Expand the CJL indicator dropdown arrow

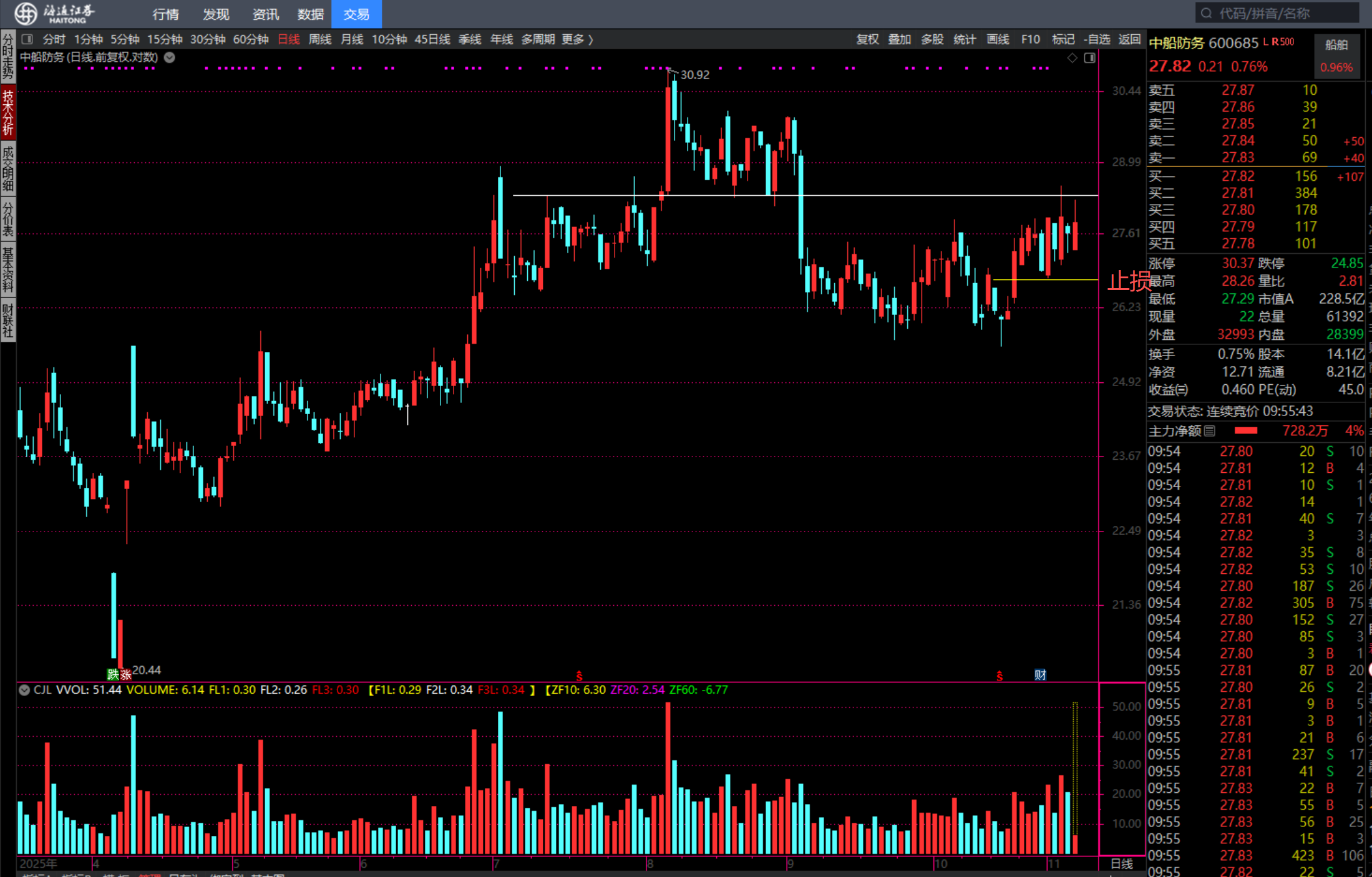pos(24,690)
